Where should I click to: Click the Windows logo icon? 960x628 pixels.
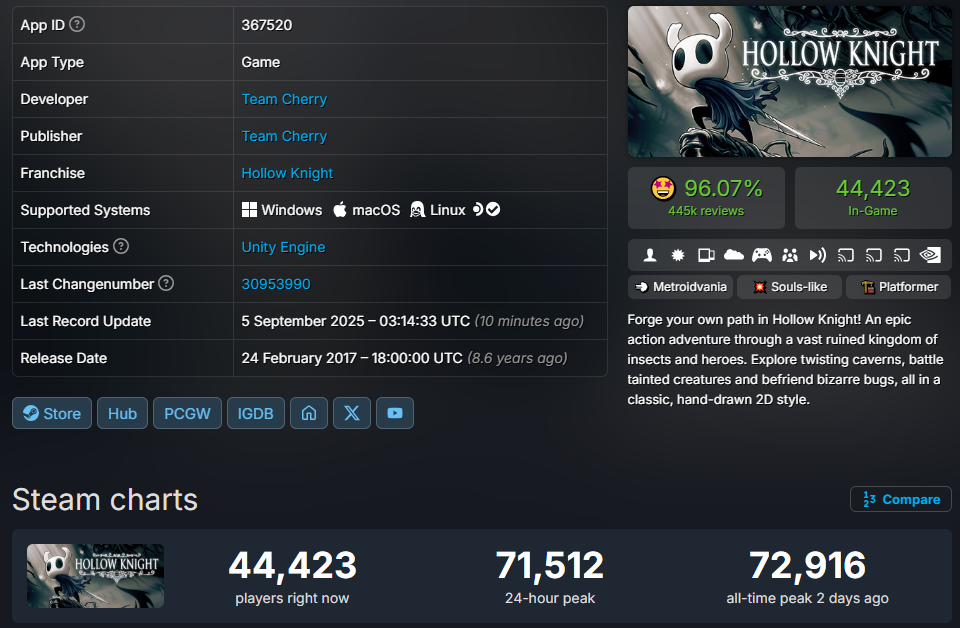[x=249, y=210]
